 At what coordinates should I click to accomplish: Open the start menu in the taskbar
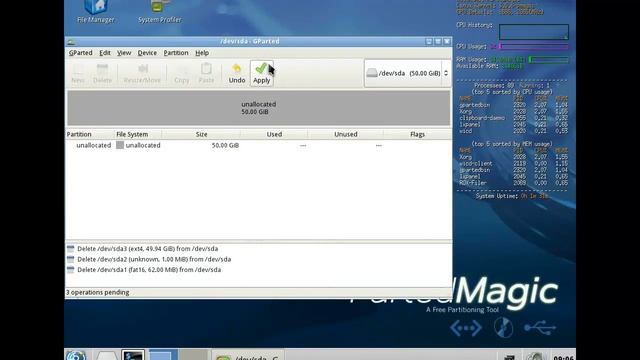tap(76, 355)
